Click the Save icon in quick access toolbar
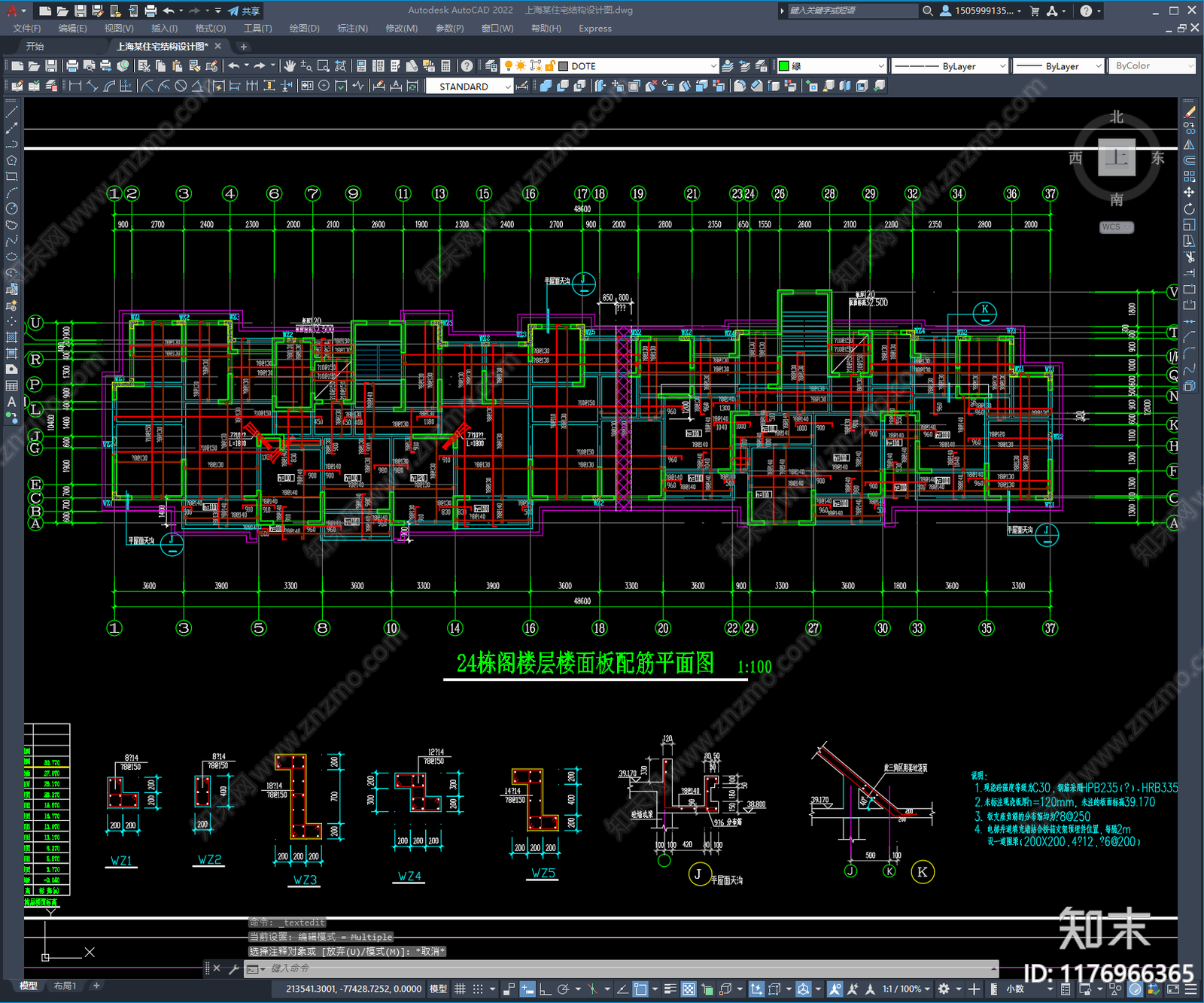Viewport: 1204px width, 1003px height. (80, 11)
